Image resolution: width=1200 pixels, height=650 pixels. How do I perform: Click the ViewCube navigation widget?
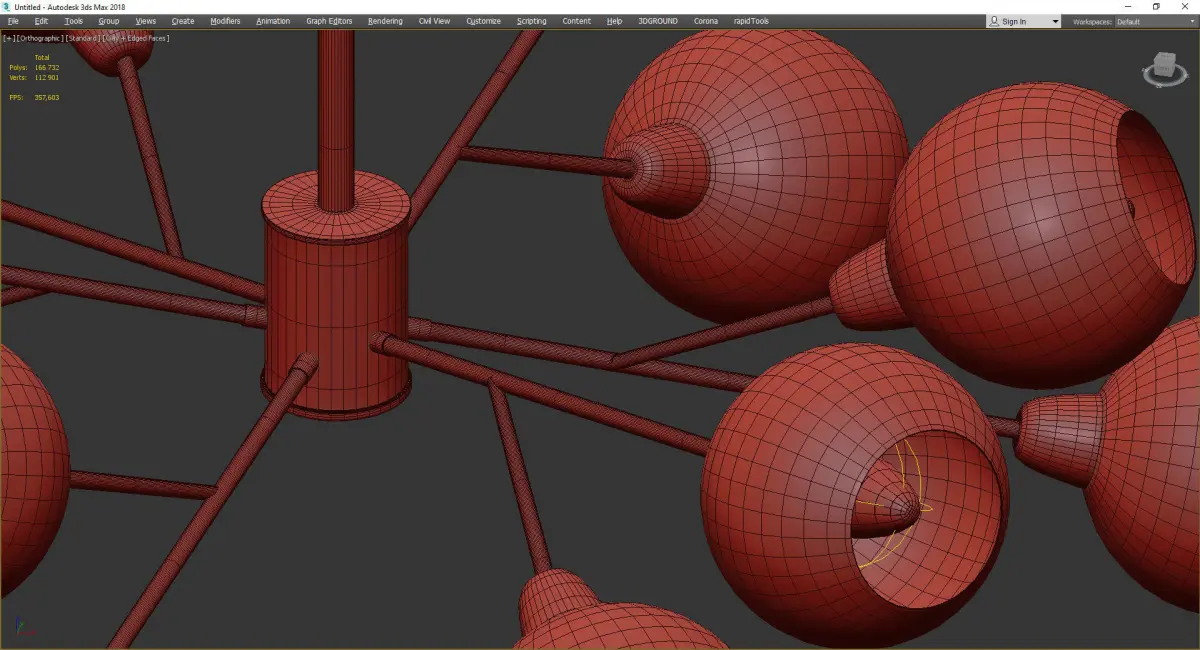[1164, 71]
